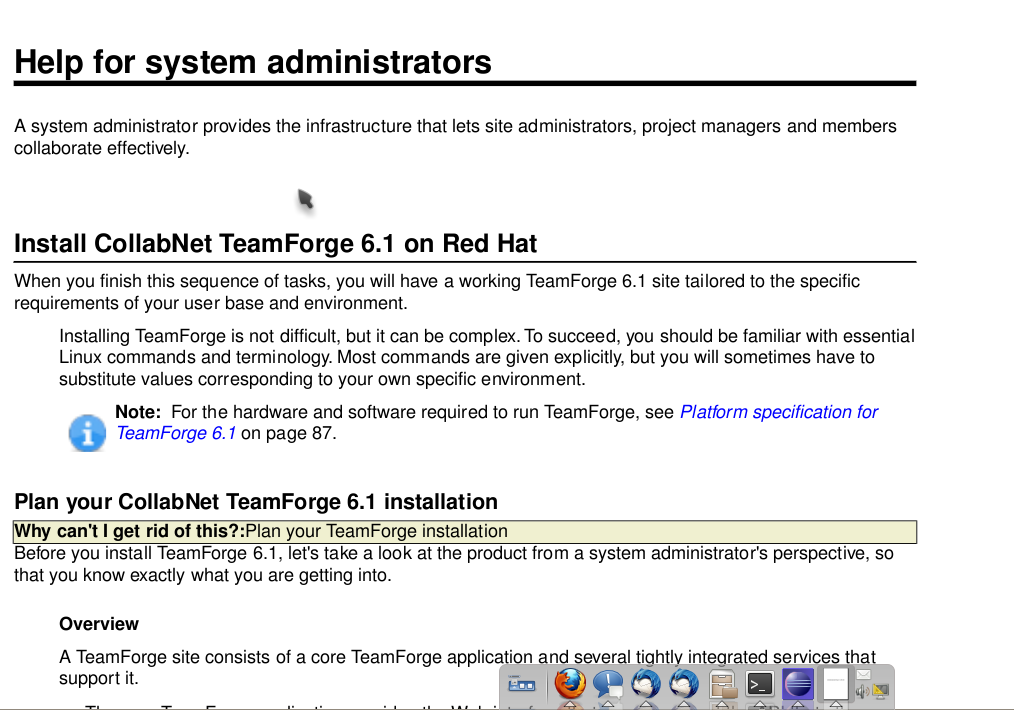Open the display settings tray icon
1014x710 pixels.
pos(880,691)
